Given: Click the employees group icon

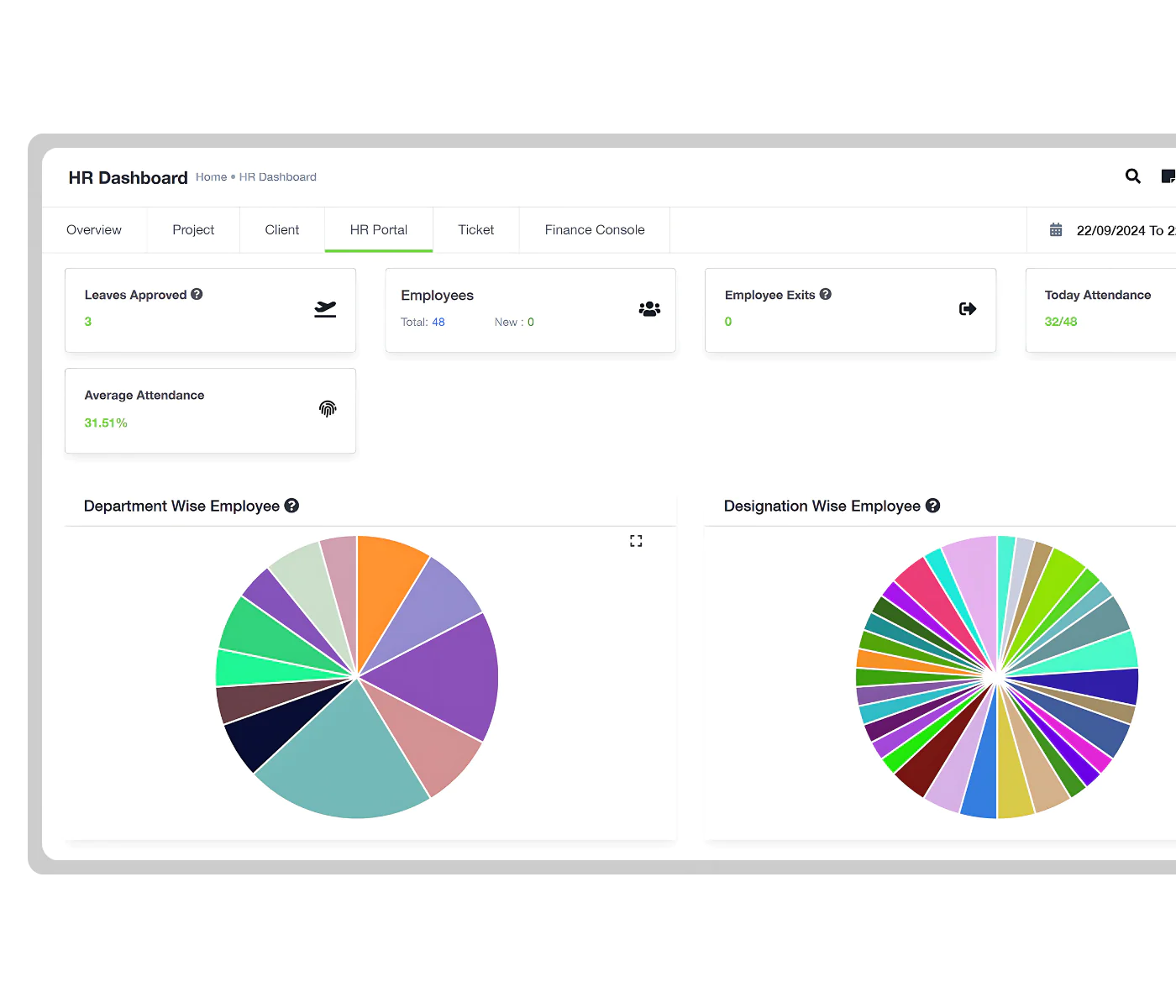Looking at the screenshot, I should pyautogui.click(x=649, y=309).
